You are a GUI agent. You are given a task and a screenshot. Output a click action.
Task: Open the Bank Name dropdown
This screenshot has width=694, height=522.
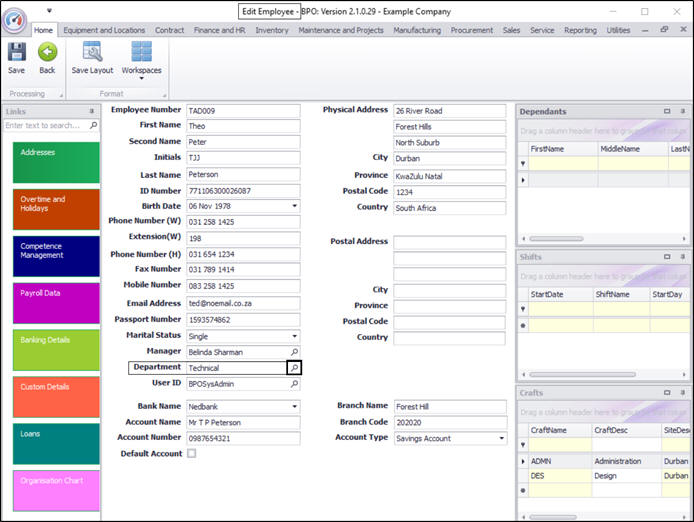pyautogui.click(x=294, y=406)
